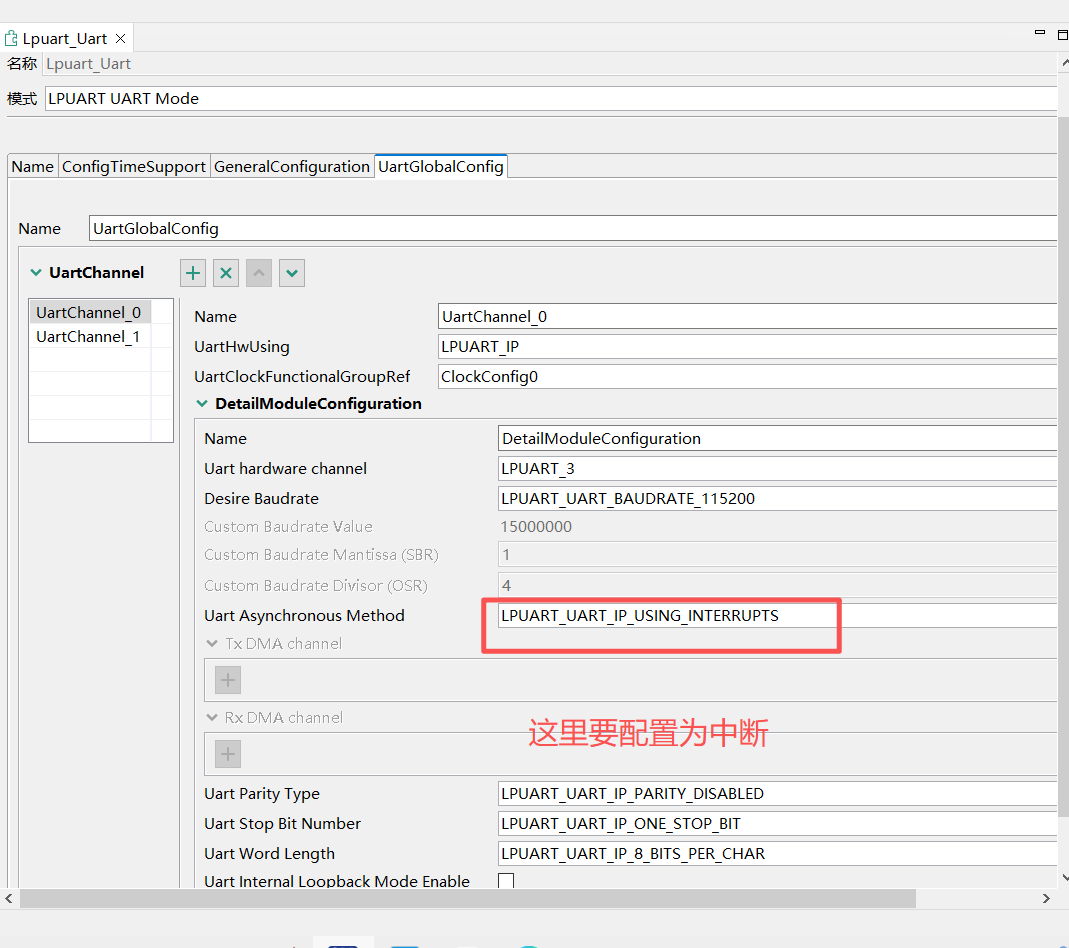Open the UartHwUsing LPUART_IP dropdown

[747, 347]
